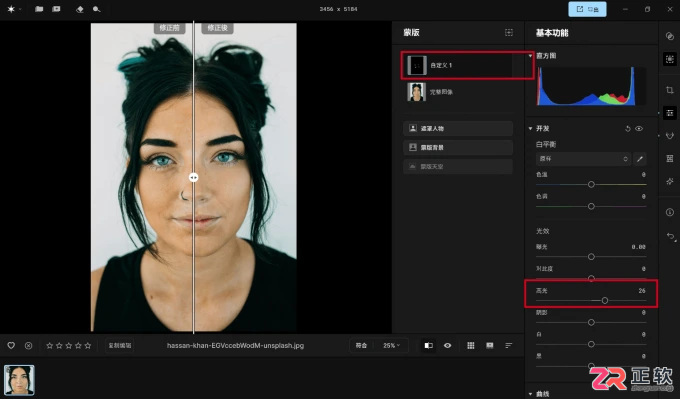The image size is (680, 399).
Task: Select the photo thumbnail in filmstrip
Action: (20, 380)
